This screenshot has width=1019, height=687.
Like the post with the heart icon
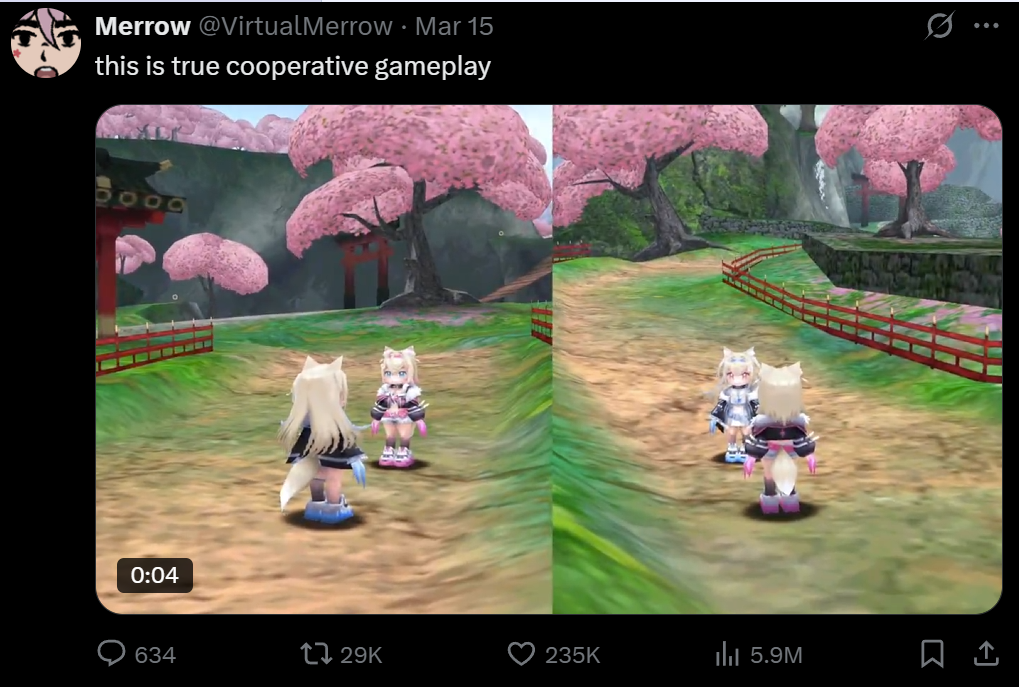coord(521,654)
